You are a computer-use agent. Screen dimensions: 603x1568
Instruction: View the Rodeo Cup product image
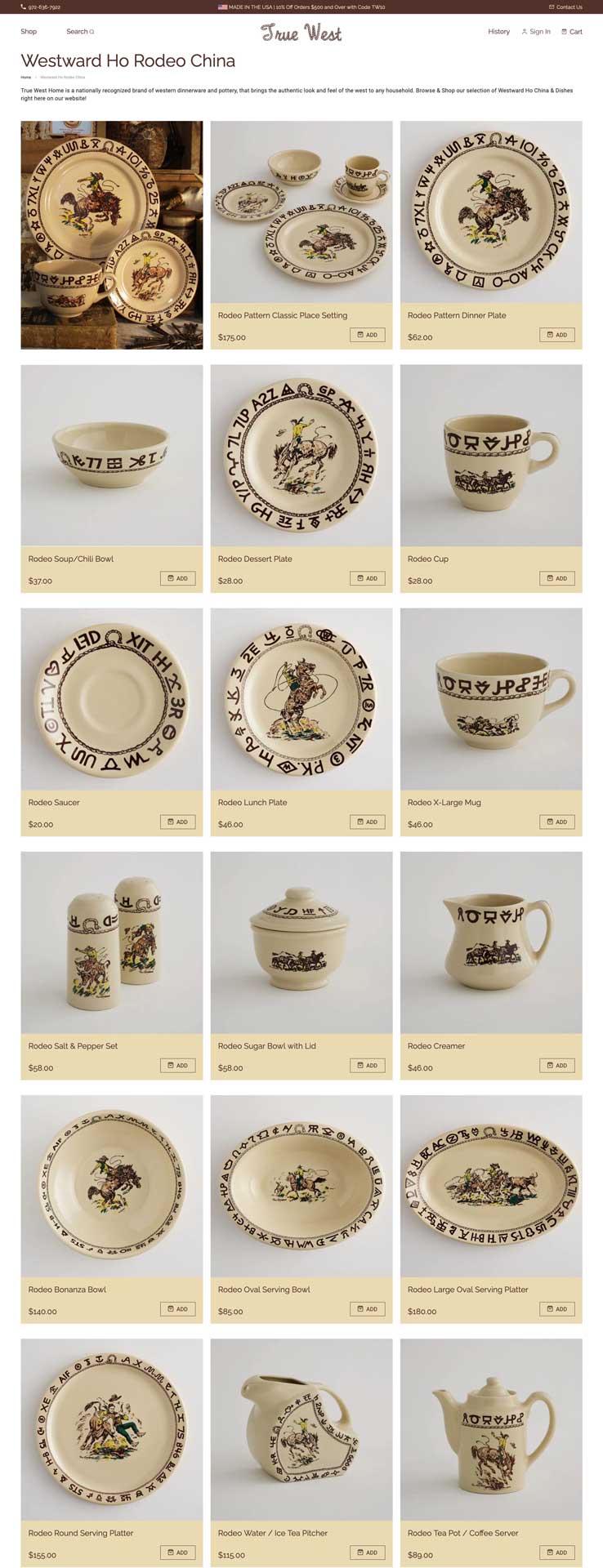[491, 456]
